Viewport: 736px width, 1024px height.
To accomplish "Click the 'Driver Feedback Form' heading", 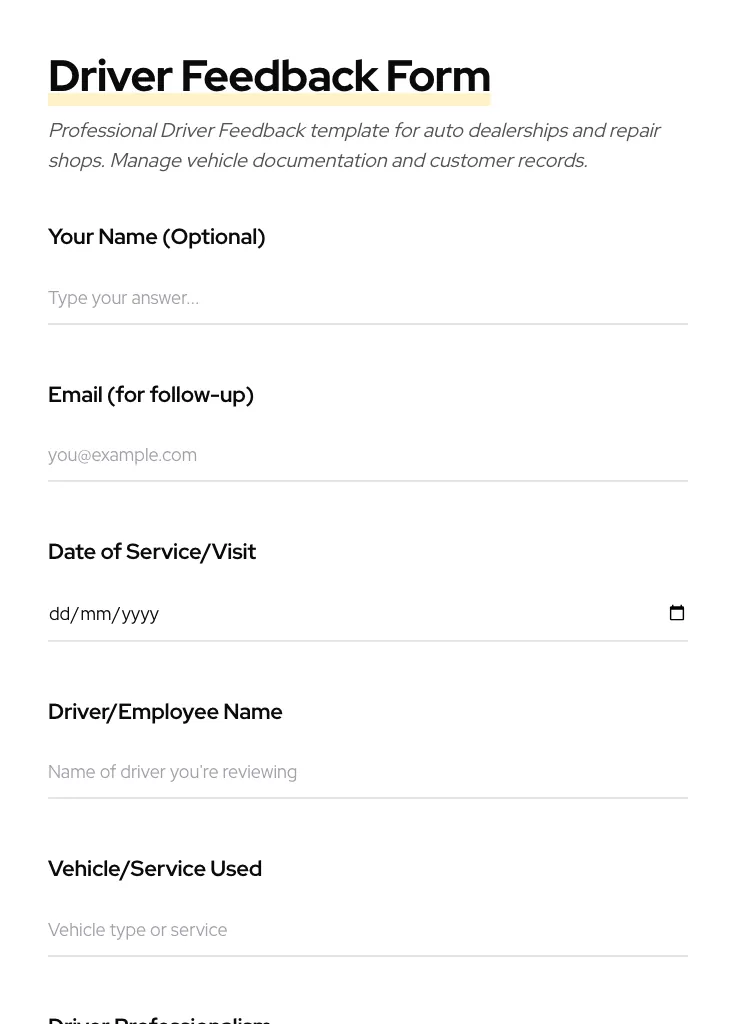I will [269, 76].
